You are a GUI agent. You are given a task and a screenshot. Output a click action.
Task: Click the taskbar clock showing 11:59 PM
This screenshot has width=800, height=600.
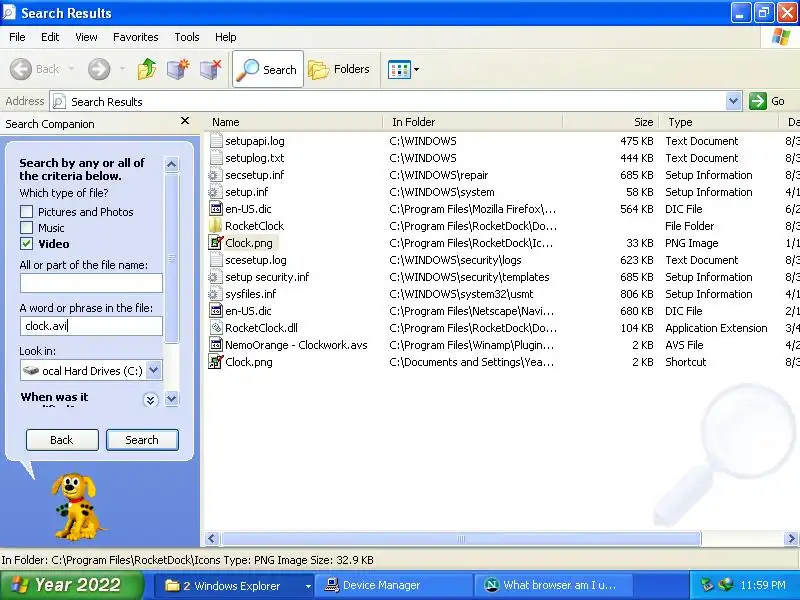(x=763, y=585)
